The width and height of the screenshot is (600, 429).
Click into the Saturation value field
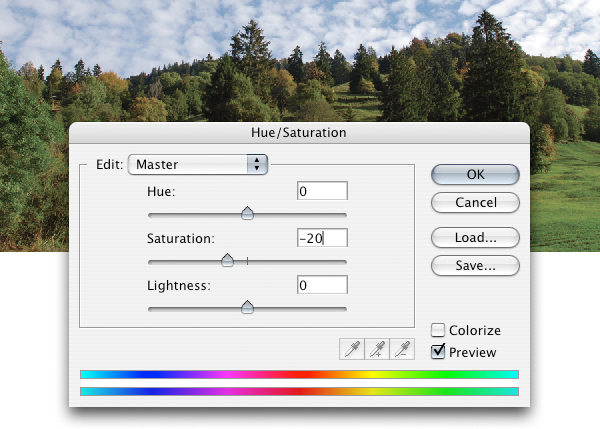(322, 238)
